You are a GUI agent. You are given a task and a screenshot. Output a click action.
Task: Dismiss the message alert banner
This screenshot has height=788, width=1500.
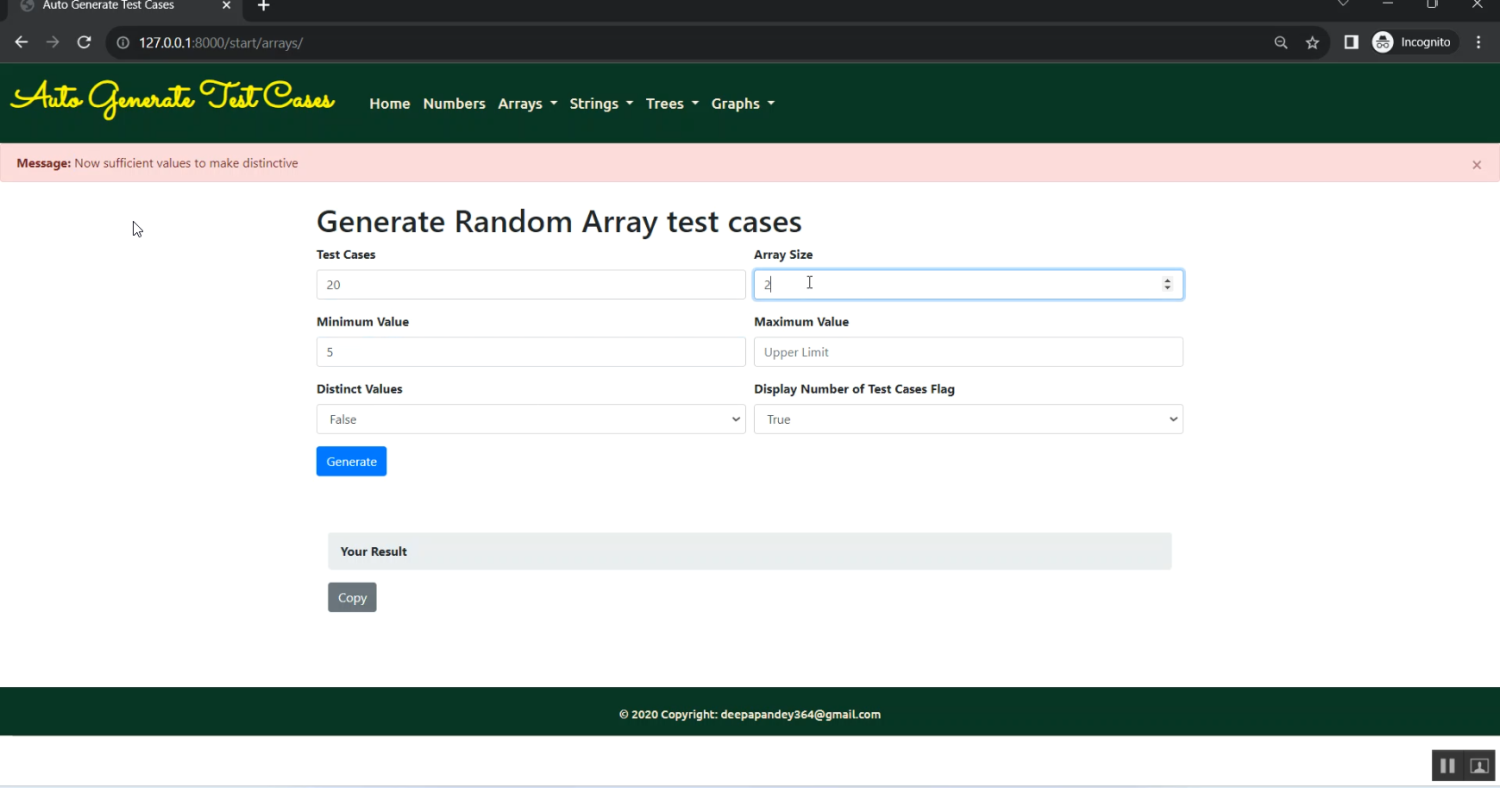point(1476,165)
